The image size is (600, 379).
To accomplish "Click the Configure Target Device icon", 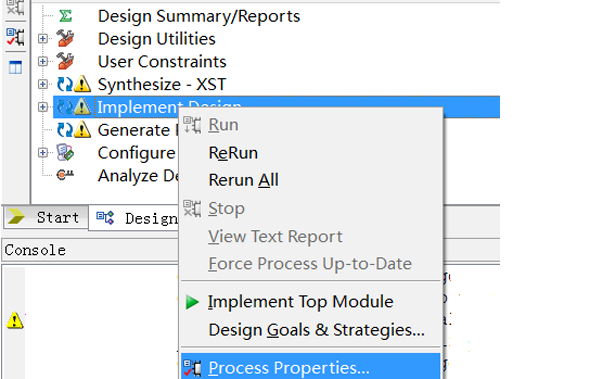I will pyautogui.click(x=65, y=152).
